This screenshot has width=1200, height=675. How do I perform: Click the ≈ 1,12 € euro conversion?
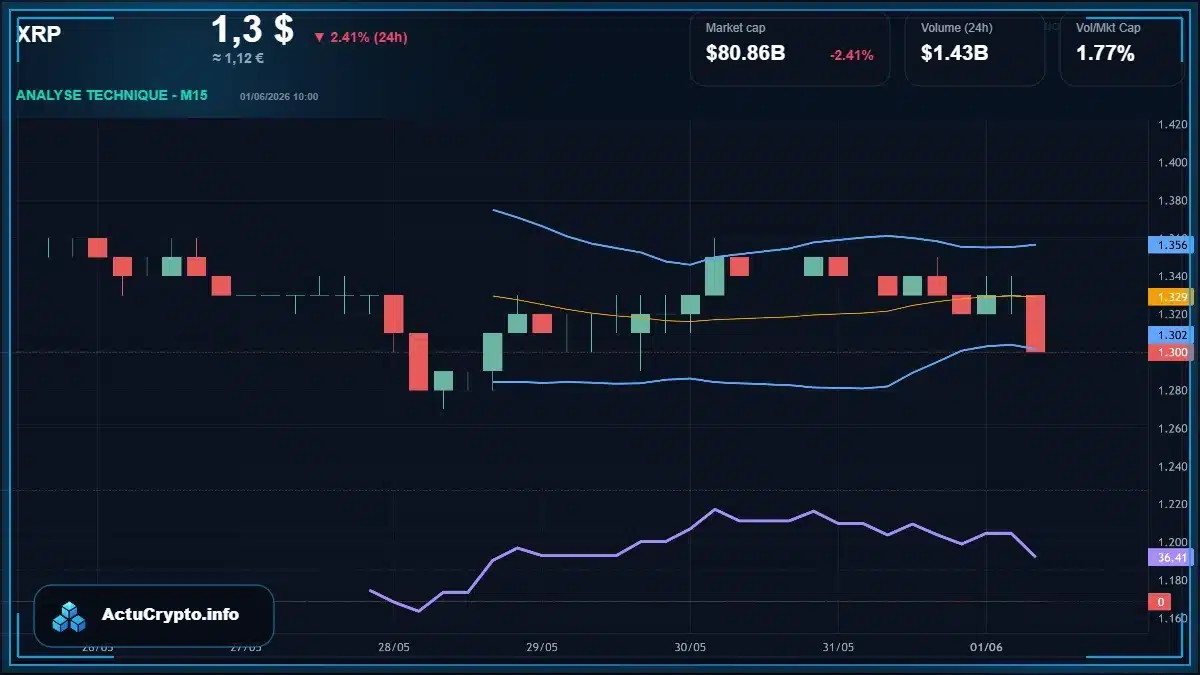point(238,58)
